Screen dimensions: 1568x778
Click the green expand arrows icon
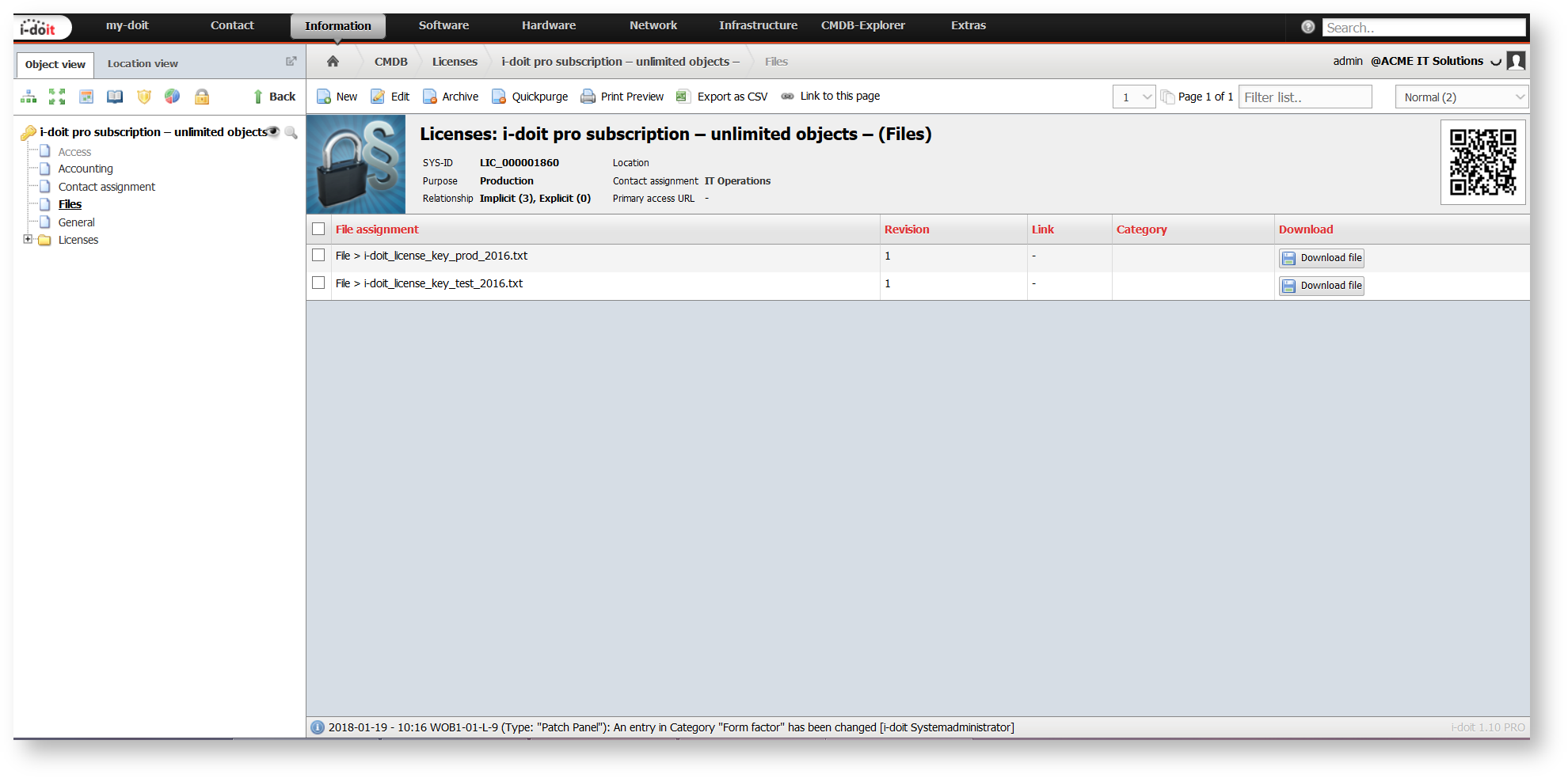(x=57, y=97)
